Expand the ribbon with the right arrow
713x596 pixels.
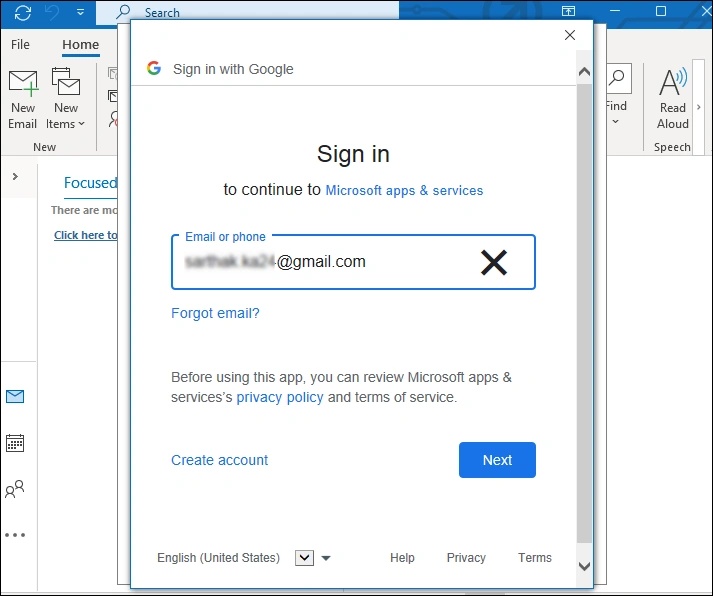pos(699,107)
